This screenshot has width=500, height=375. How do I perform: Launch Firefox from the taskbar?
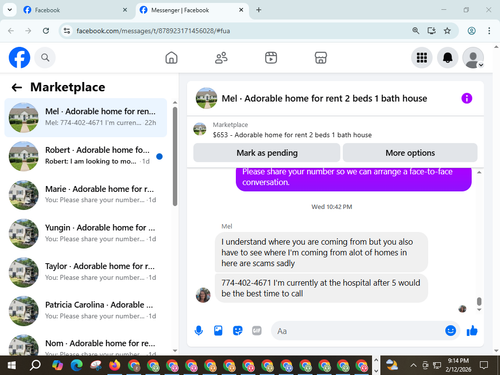[115, 365]
